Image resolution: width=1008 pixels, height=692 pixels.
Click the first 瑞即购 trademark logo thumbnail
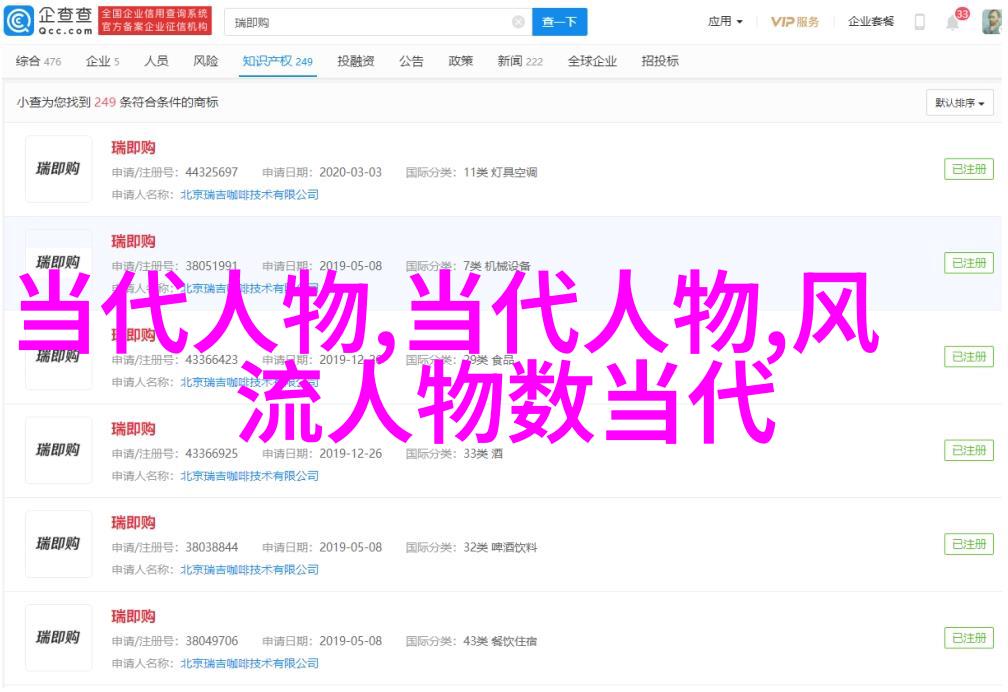tap(58, 169)
